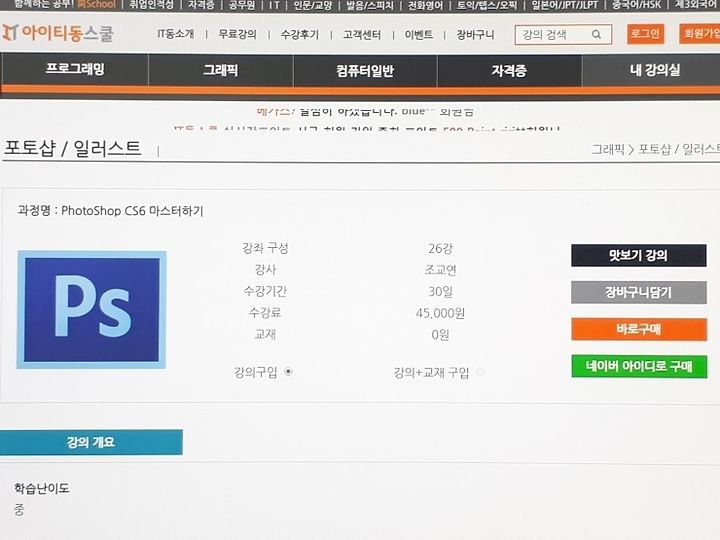
Task: Click the instructor name 조교연
Action: [440, 270]
